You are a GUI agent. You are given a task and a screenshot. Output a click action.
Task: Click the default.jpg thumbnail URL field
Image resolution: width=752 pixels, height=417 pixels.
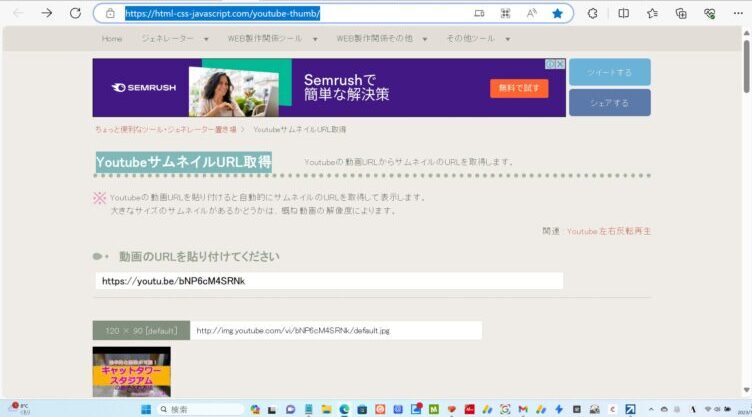(336, 330)
